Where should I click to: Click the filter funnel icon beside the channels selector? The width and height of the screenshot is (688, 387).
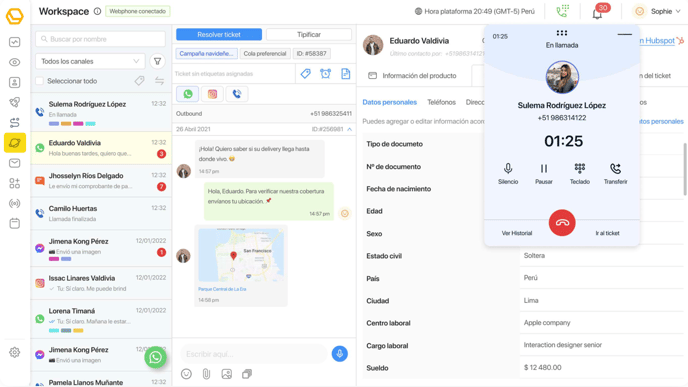[x=157, y=61]
